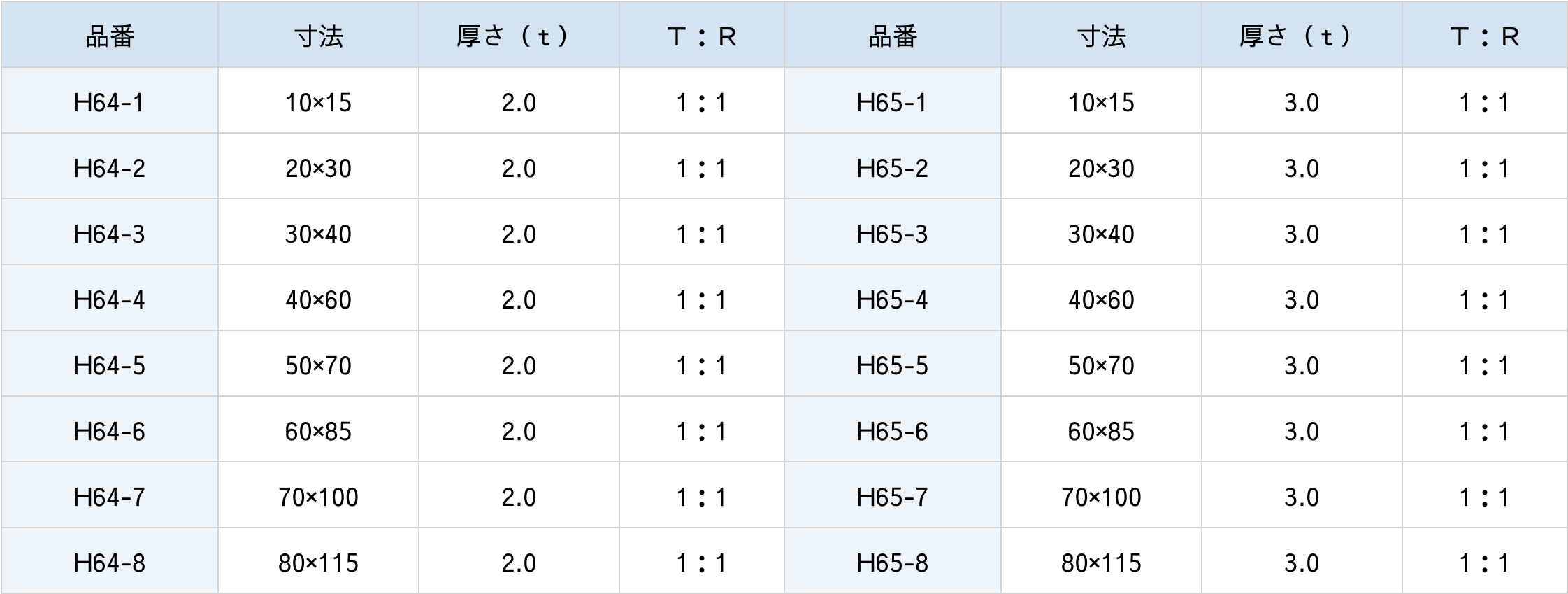Viewport: 1568px width, 594px height.
Task: Select the H64-3 product number cell
Action: pyautogui.click(x=109, y=234)
